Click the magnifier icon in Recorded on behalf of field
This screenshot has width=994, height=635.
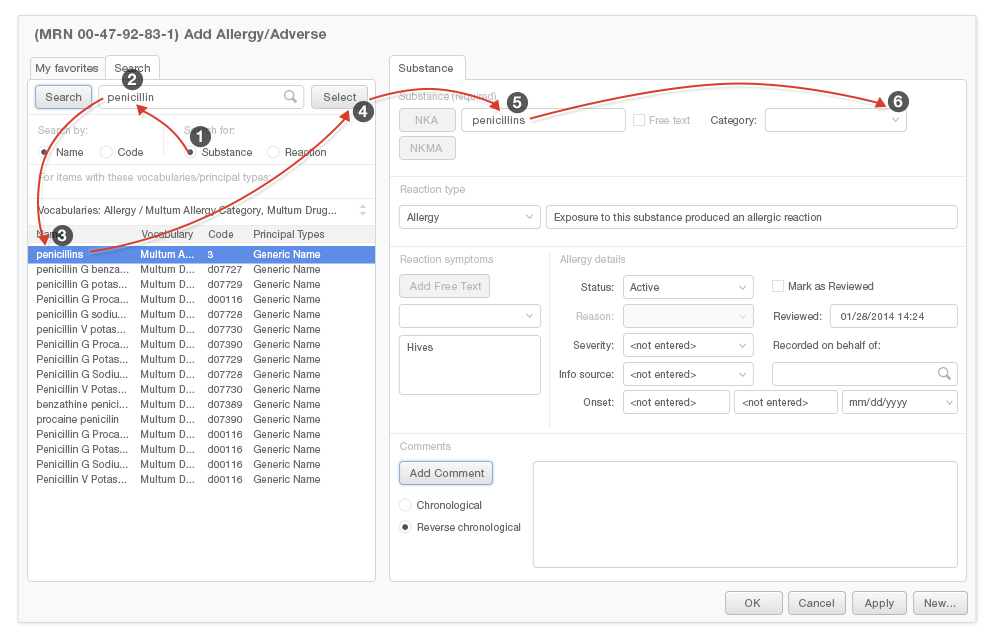pyautogui.click(x=943, y=374)
